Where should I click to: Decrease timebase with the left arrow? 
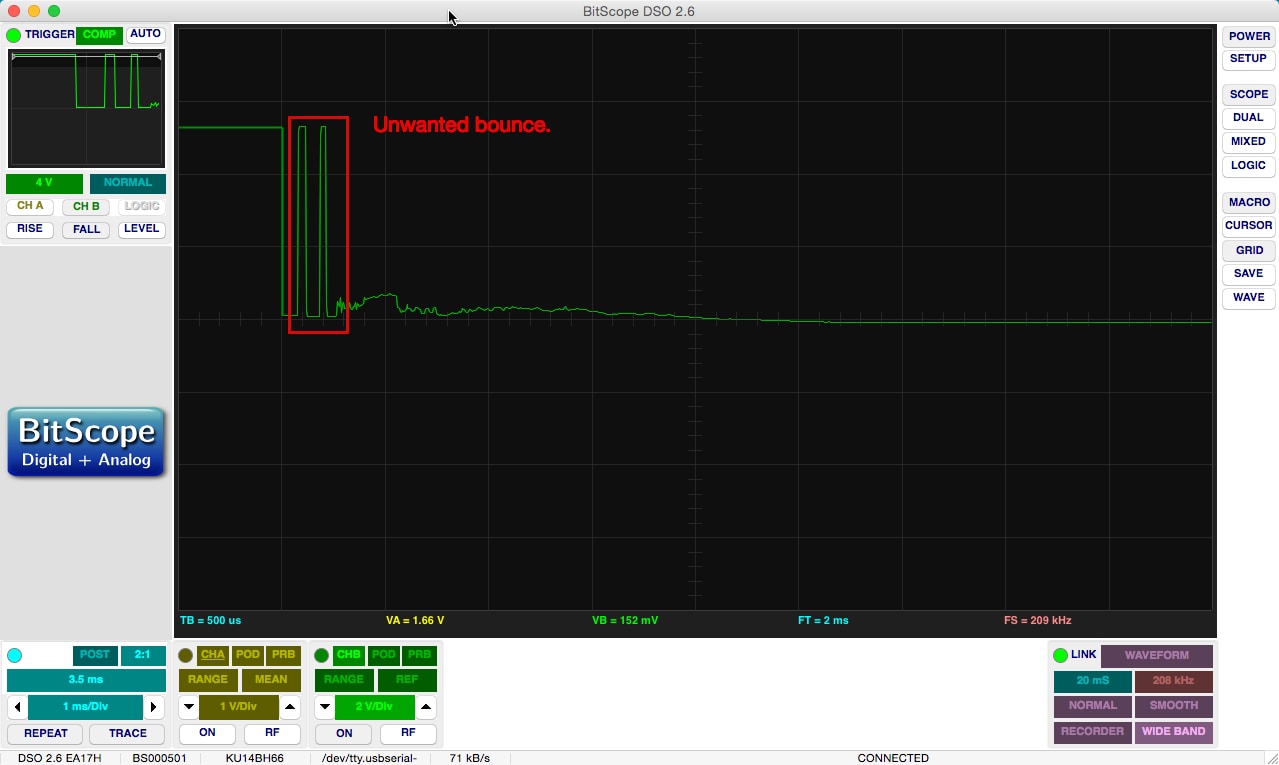[x=16, y=707]
